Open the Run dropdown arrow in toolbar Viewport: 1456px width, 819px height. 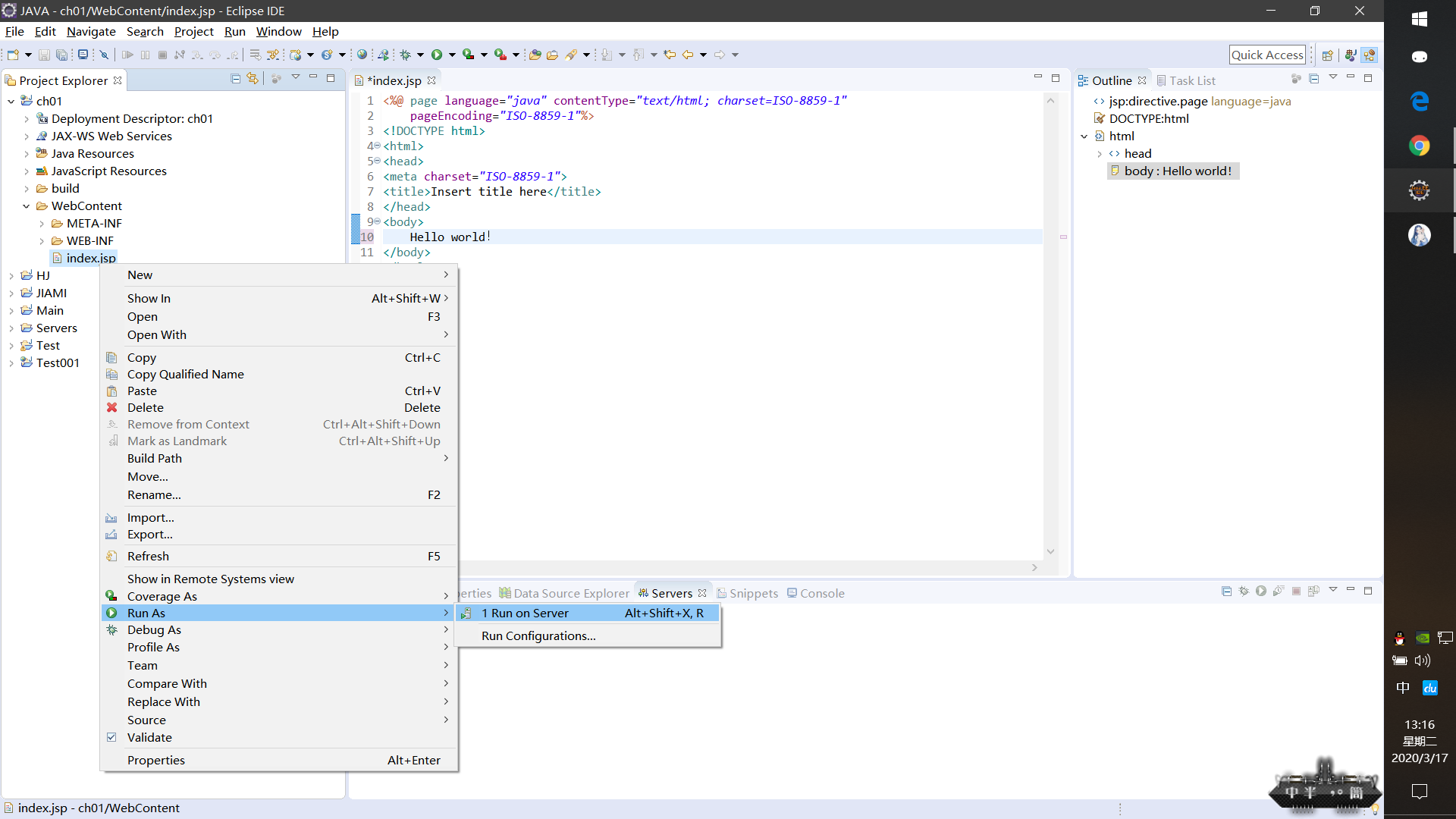[452, 55]
